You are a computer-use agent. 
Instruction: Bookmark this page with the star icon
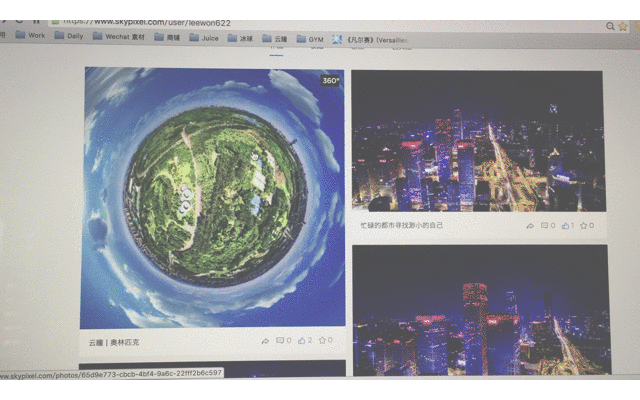[x=623, y=27]
